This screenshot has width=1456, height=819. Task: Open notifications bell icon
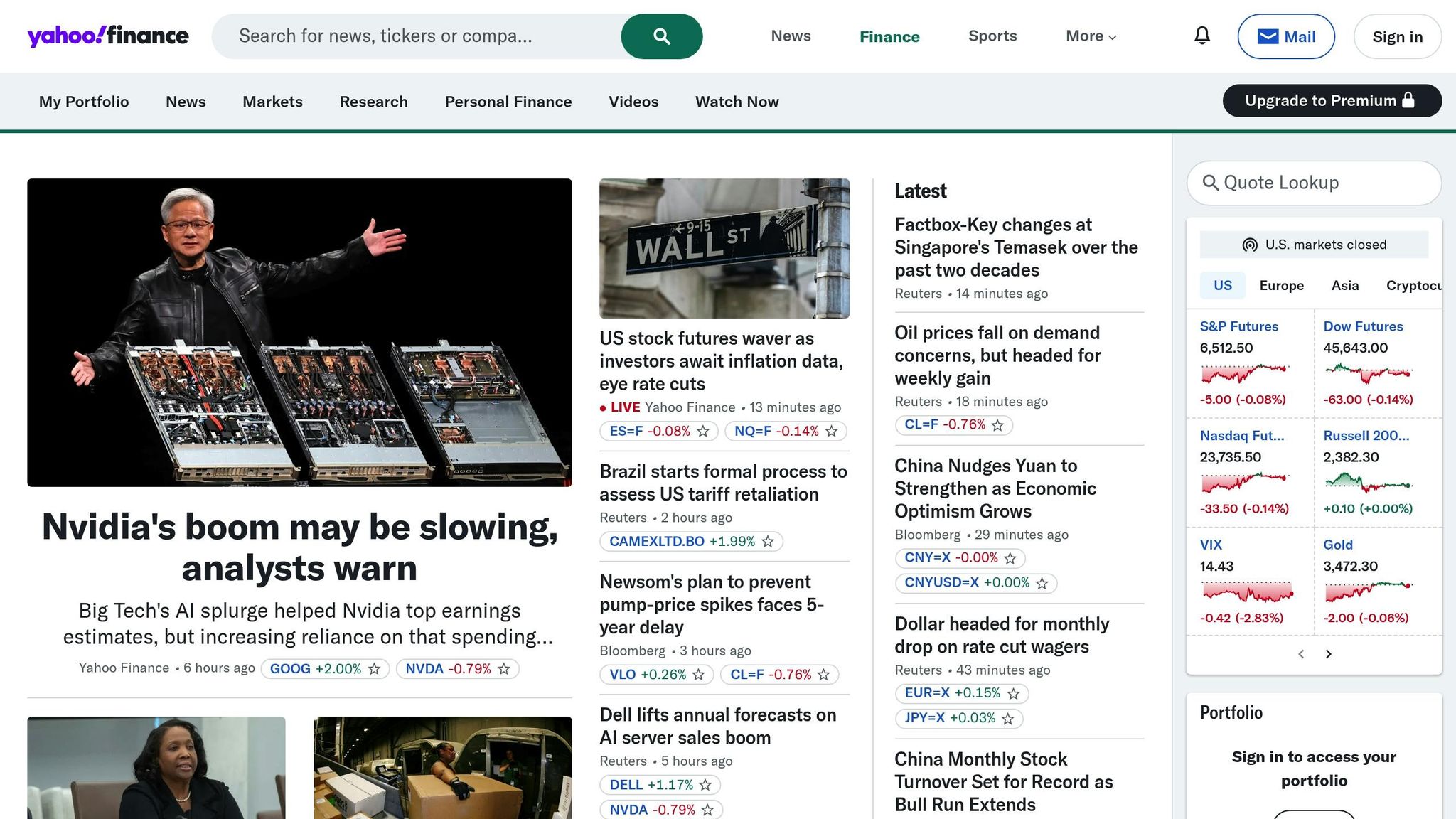(1201, 36)
